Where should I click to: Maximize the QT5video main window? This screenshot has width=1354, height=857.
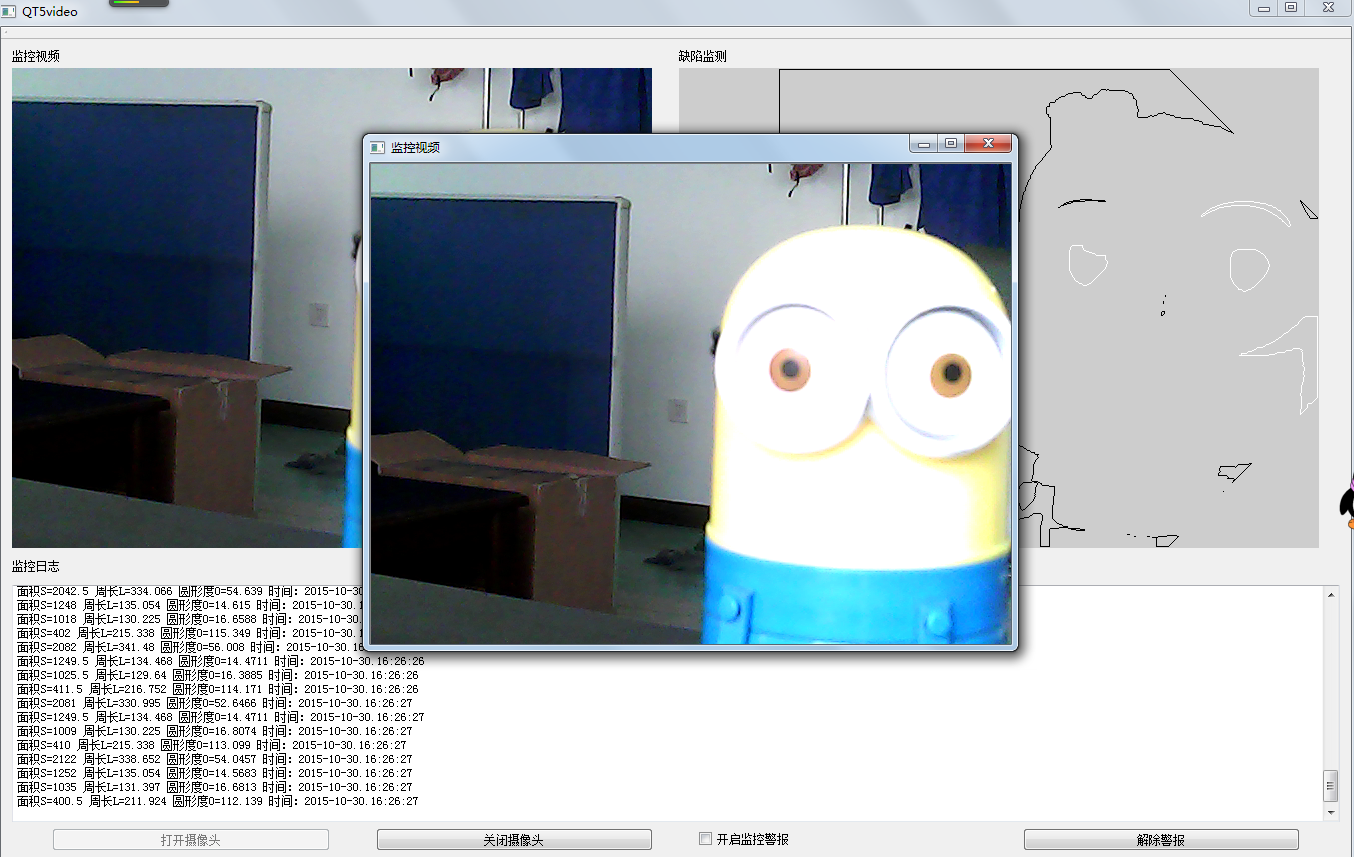(1291, 8)
